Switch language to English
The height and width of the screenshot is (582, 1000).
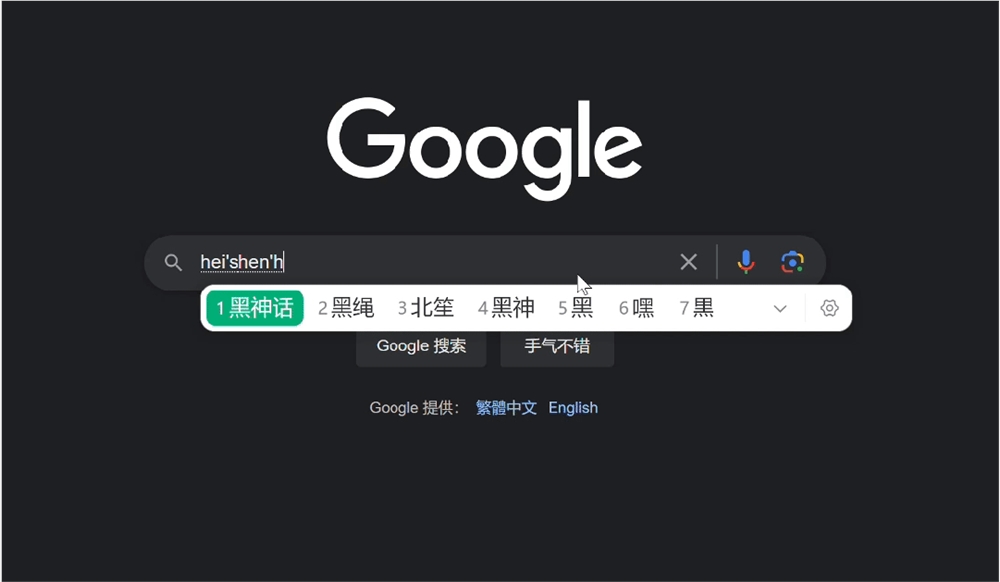pyautogui.click(x=573, y=407)
